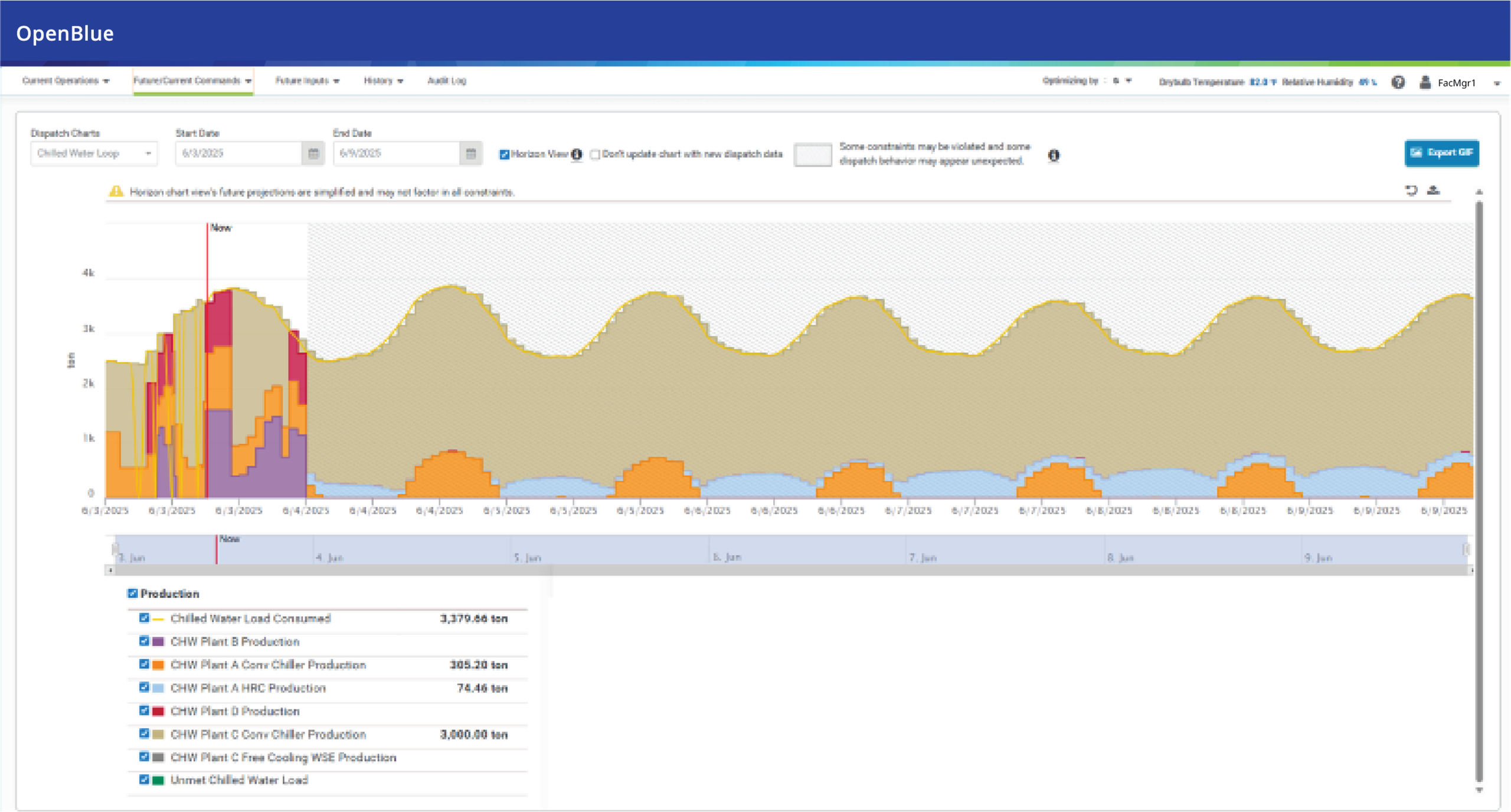Open the Audit Log link
Screen dimensions: 1511x812
point(446,81)
